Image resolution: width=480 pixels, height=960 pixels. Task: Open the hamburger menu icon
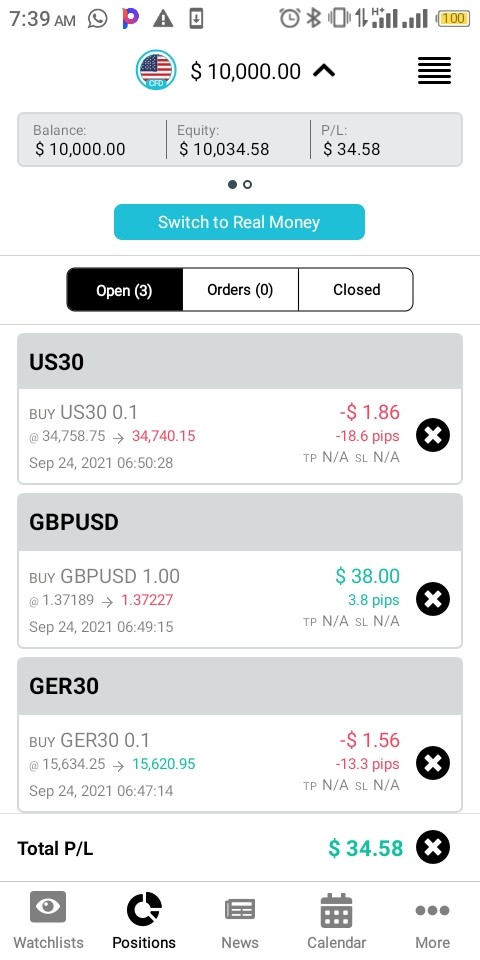[x=434, y=70]
